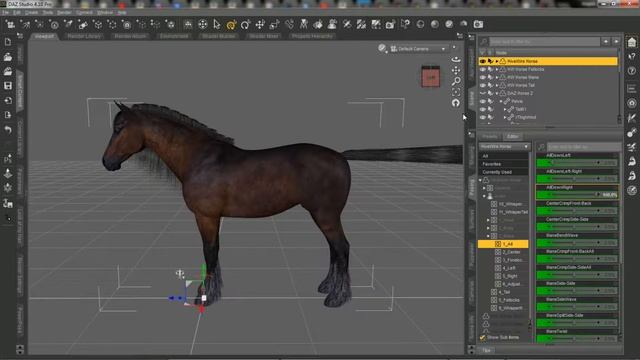Uncheck the Show Sub Items checkbox
Viewport: 640px width, 360px height.
[x=483, y=338]
